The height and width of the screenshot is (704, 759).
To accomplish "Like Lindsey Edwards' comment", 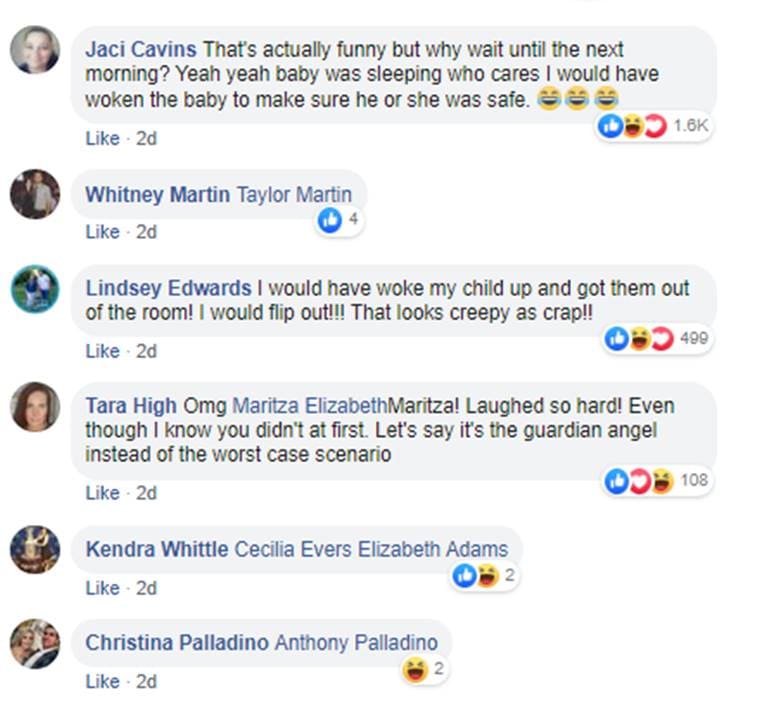I will (102, 351).
